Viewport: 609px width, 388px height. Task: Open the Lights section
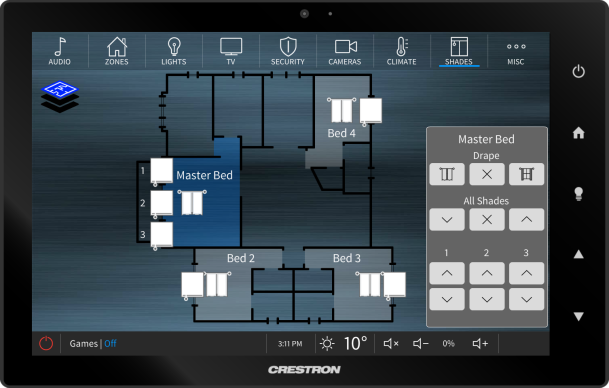click(x=174, y=51)
